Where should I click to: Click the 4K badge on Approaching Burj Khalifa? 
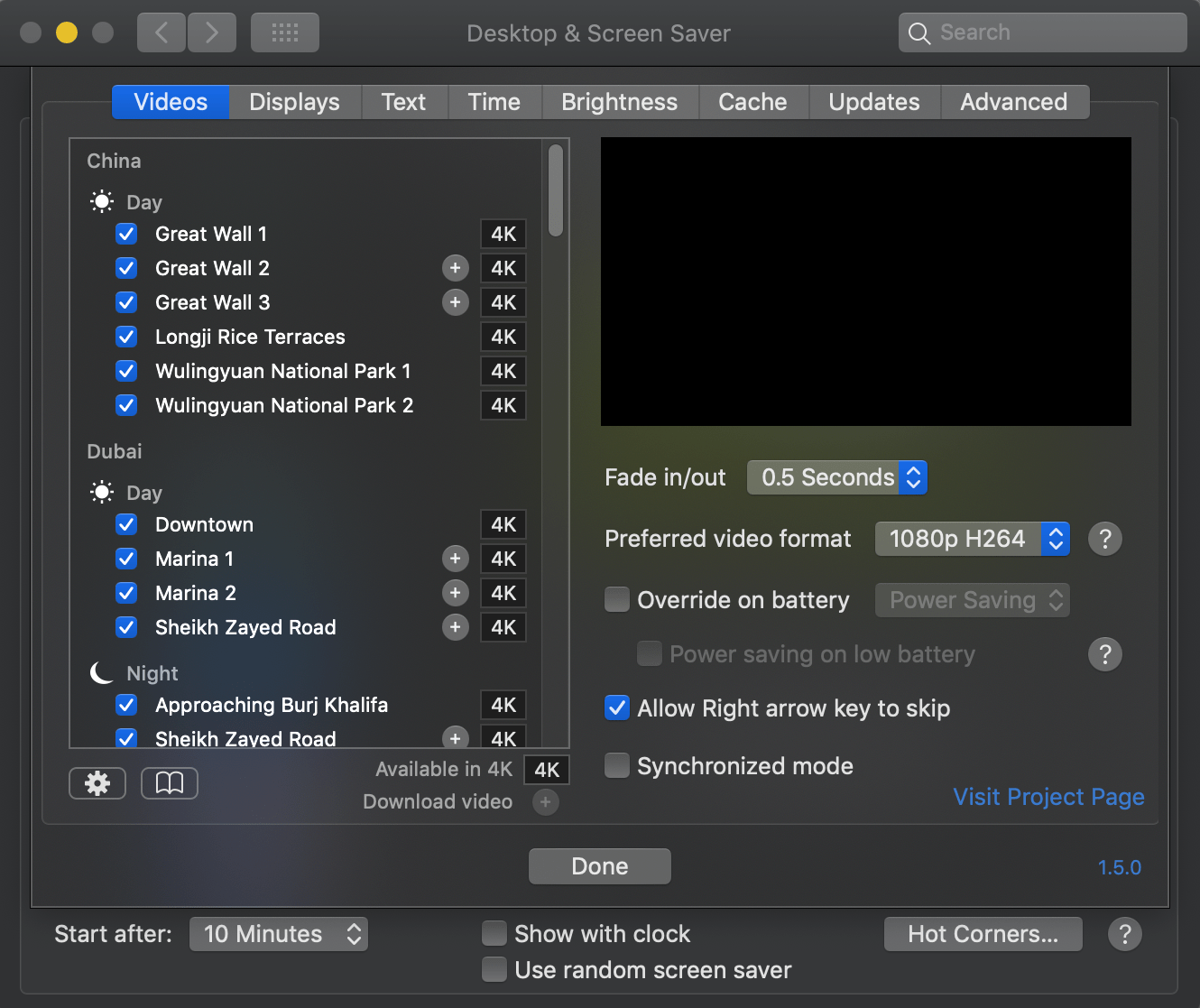coord(503,705)
